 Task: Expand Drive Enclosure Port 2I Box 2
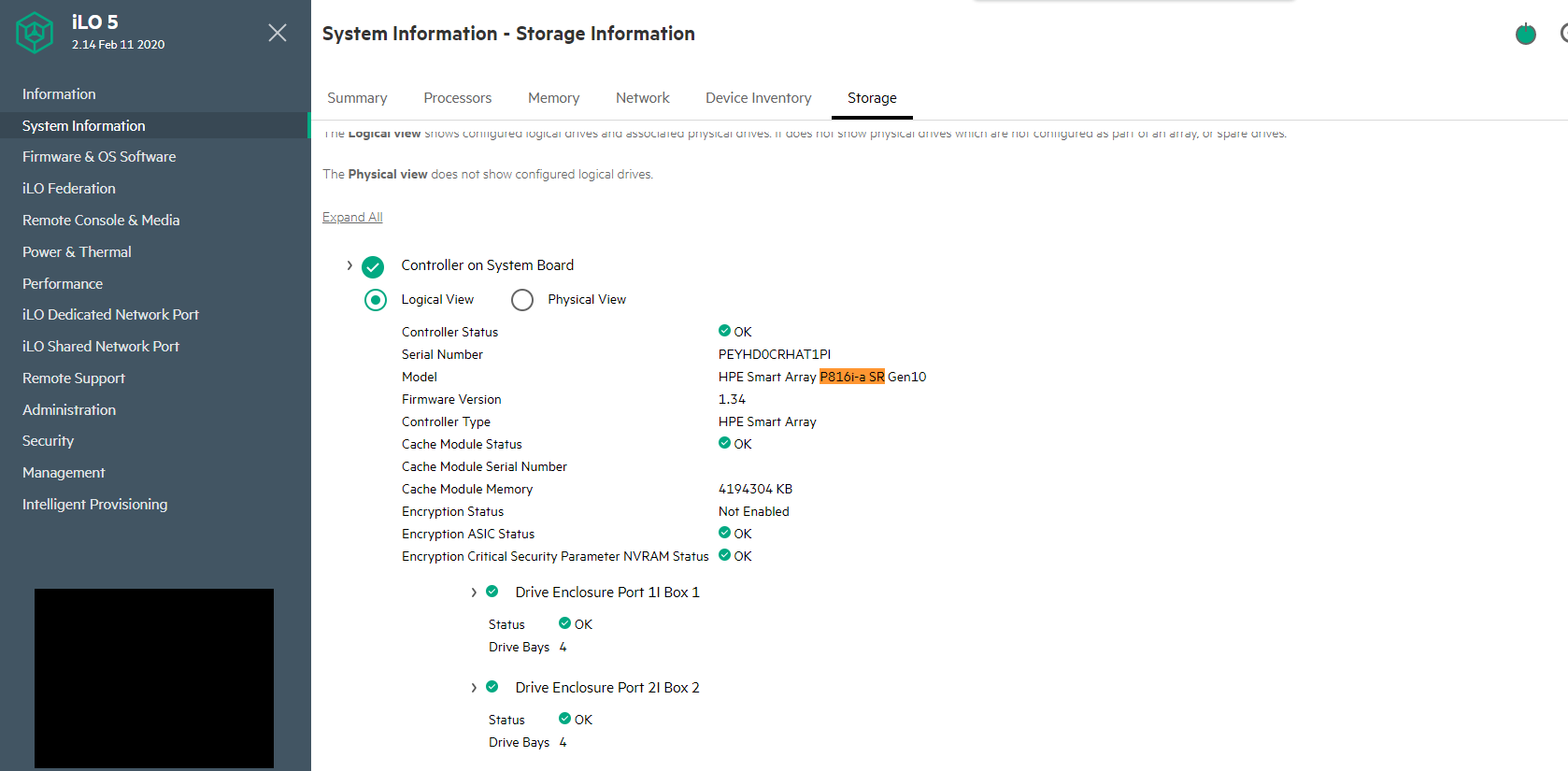coord(474,688)
